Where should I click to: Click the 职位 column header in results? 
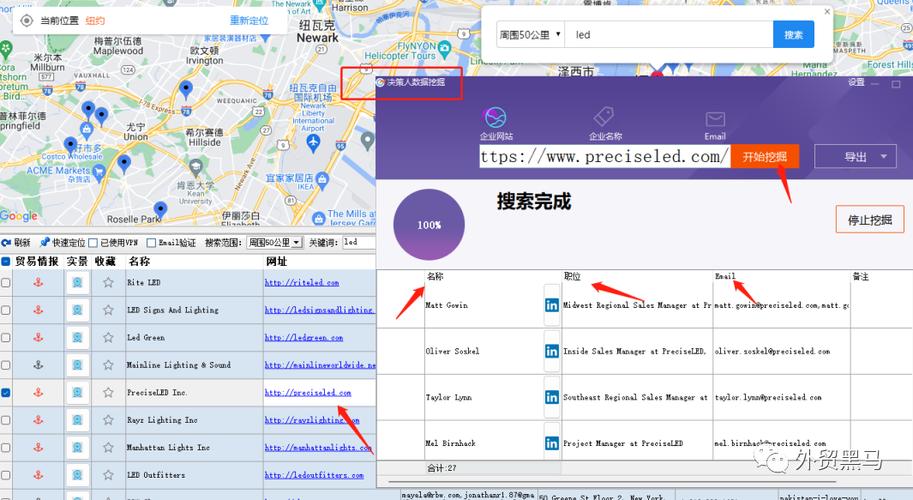(x=572, y=276)
